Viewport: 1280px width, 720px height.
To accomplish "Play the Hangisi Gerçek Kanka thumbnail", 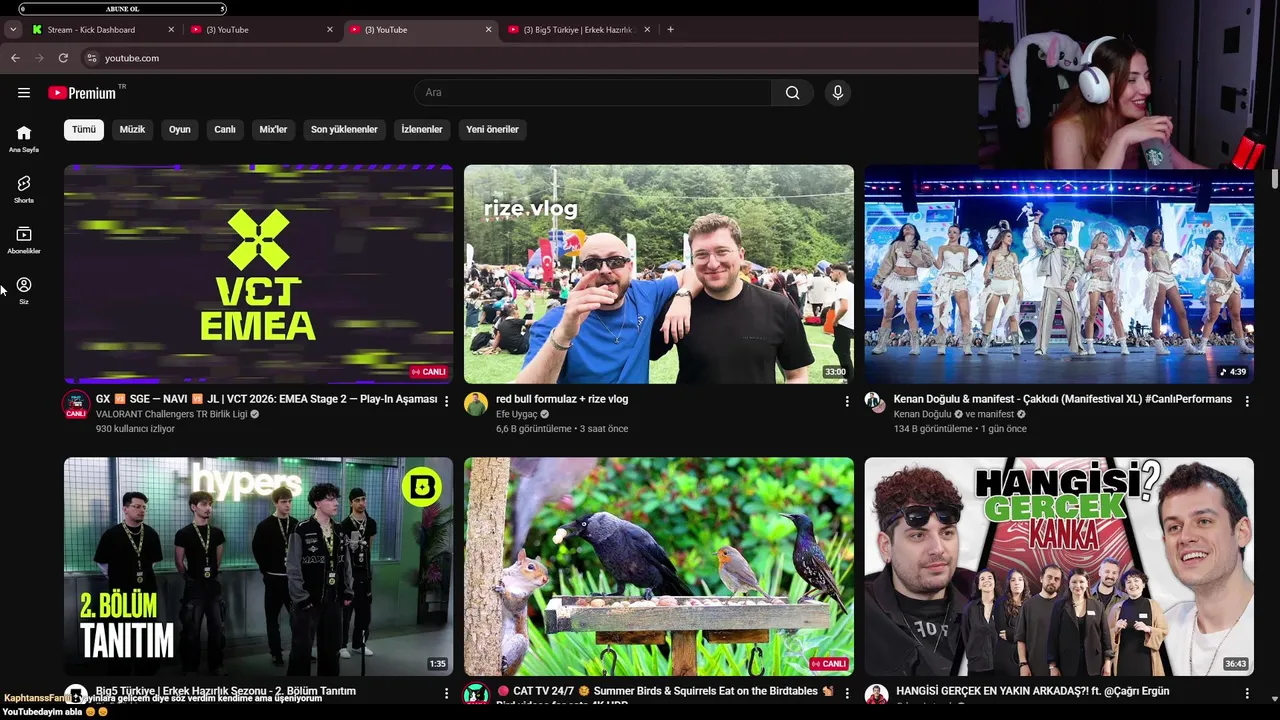I will tap(1059, 567).
